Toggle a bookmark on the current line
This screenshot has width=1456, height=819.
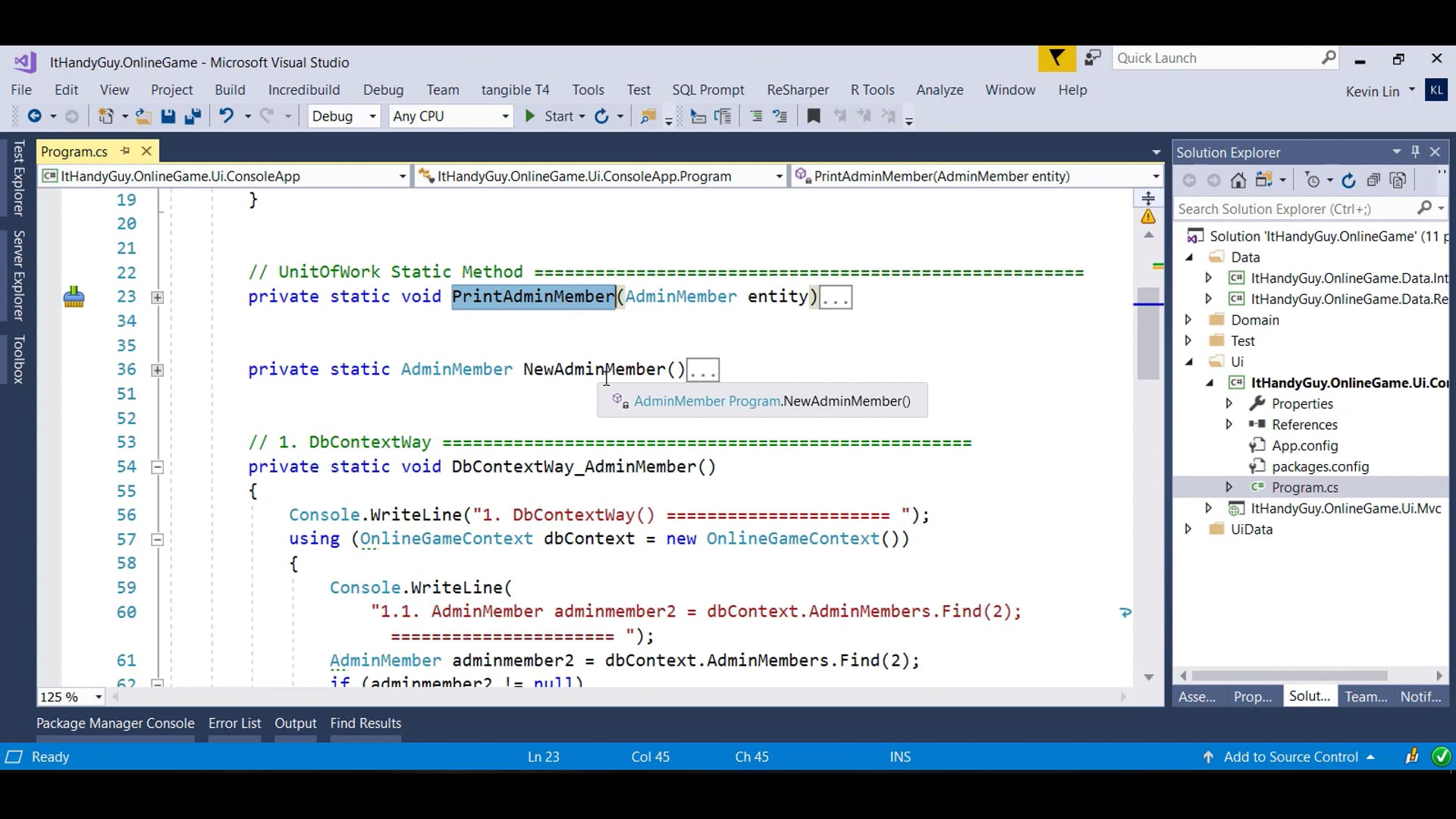[x=814, y=116]
